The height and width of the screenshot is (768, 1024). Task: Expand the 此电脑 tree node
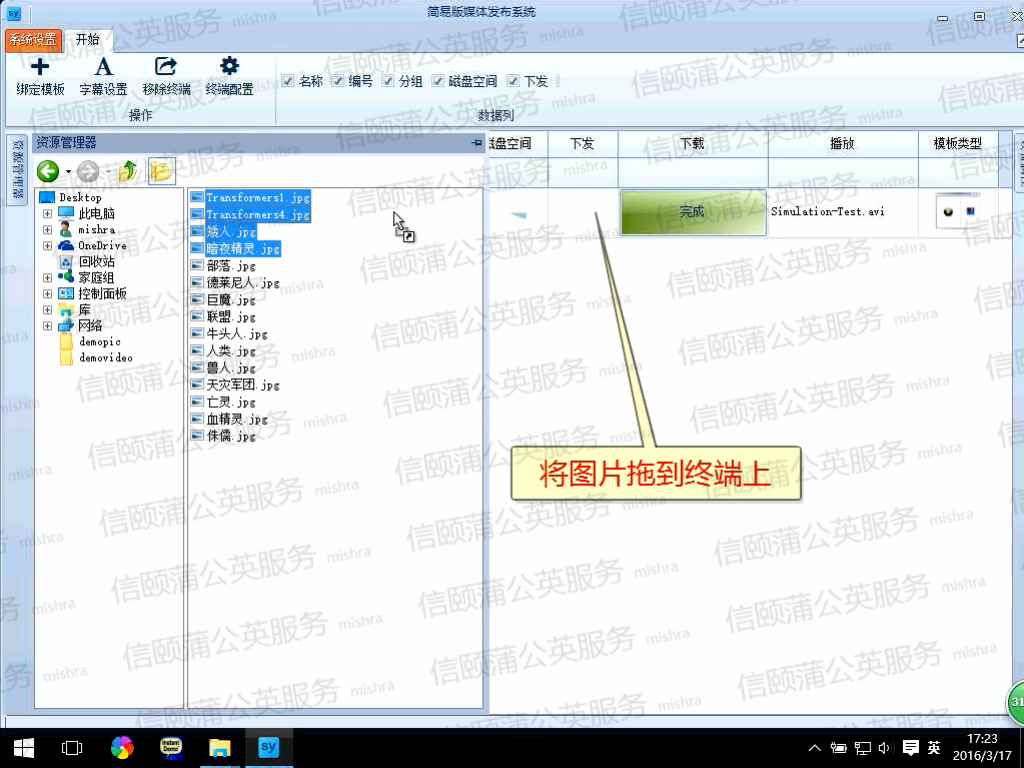tap(47, 214)
